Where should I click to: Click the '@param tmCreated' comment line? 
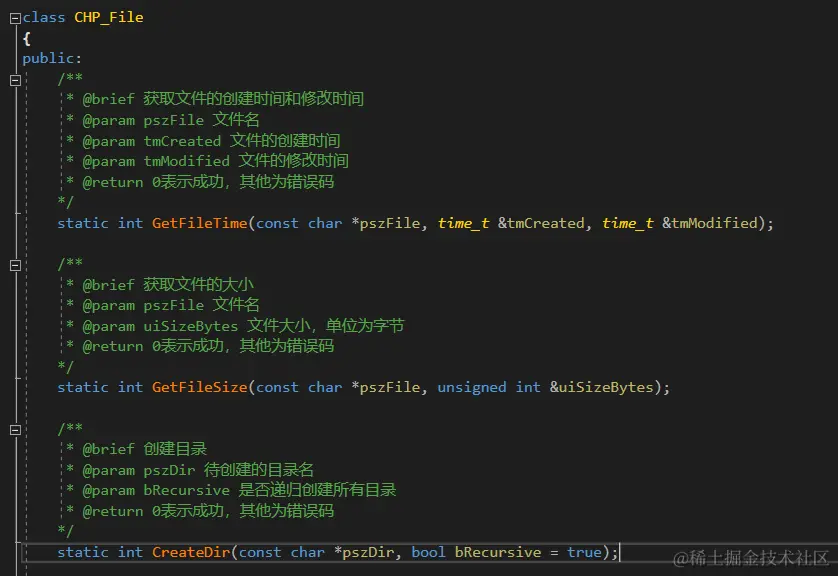click(x=203, y=141)
